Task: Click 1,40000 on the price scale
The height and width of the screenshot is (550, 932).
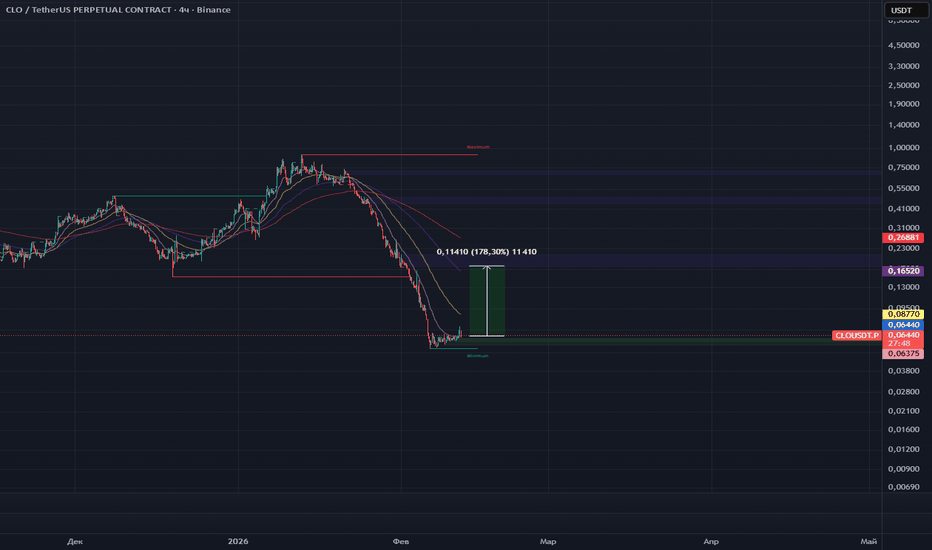Action: coord(903,125)
